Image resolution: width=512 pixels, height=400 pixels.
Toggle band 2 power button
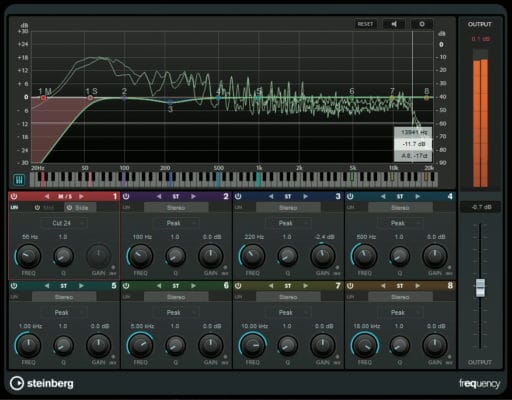click(126, 196)
